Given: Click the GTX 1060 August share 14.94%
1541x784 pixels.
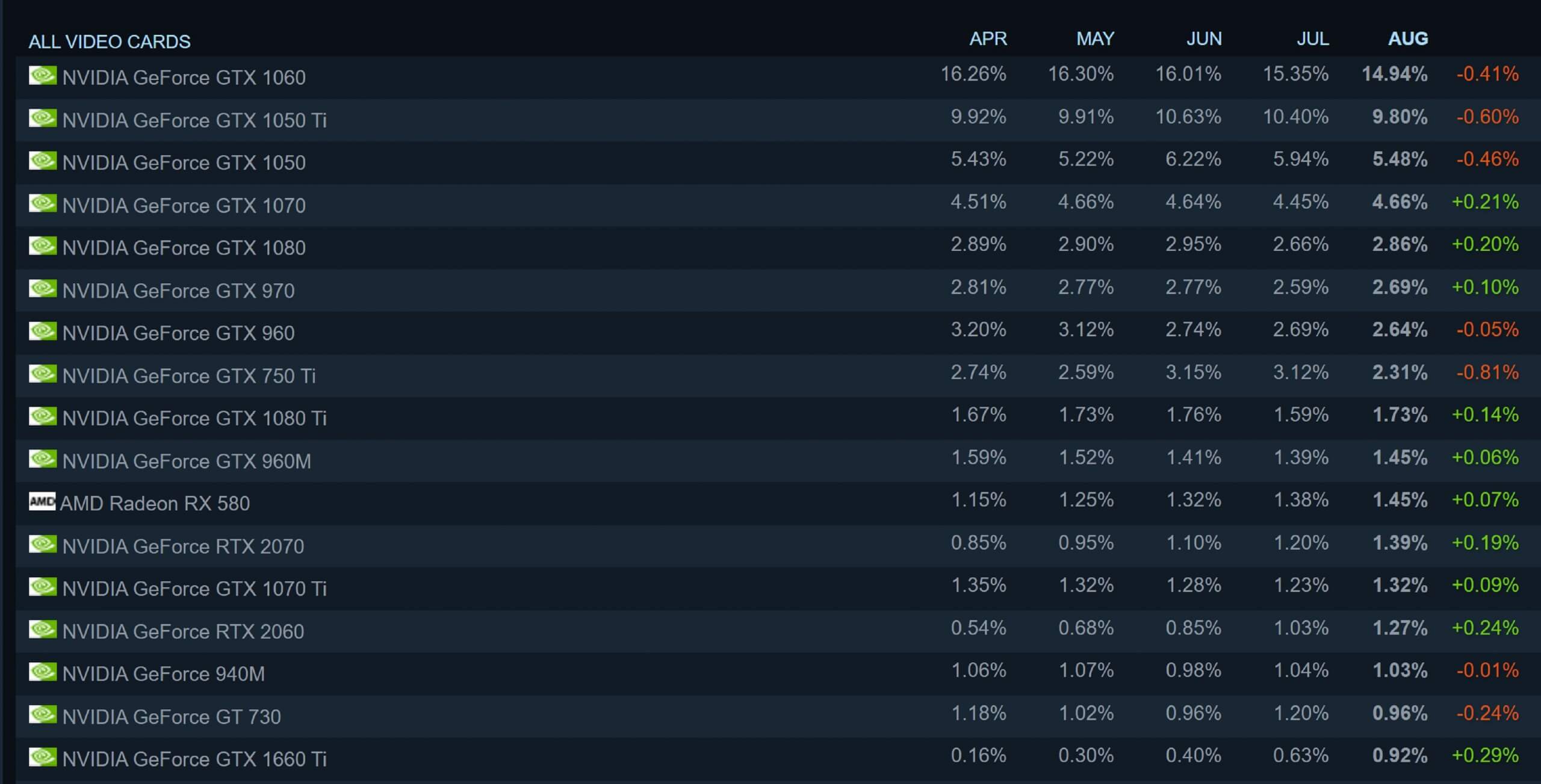Looking at the screenshot, I should [1394, 74].
